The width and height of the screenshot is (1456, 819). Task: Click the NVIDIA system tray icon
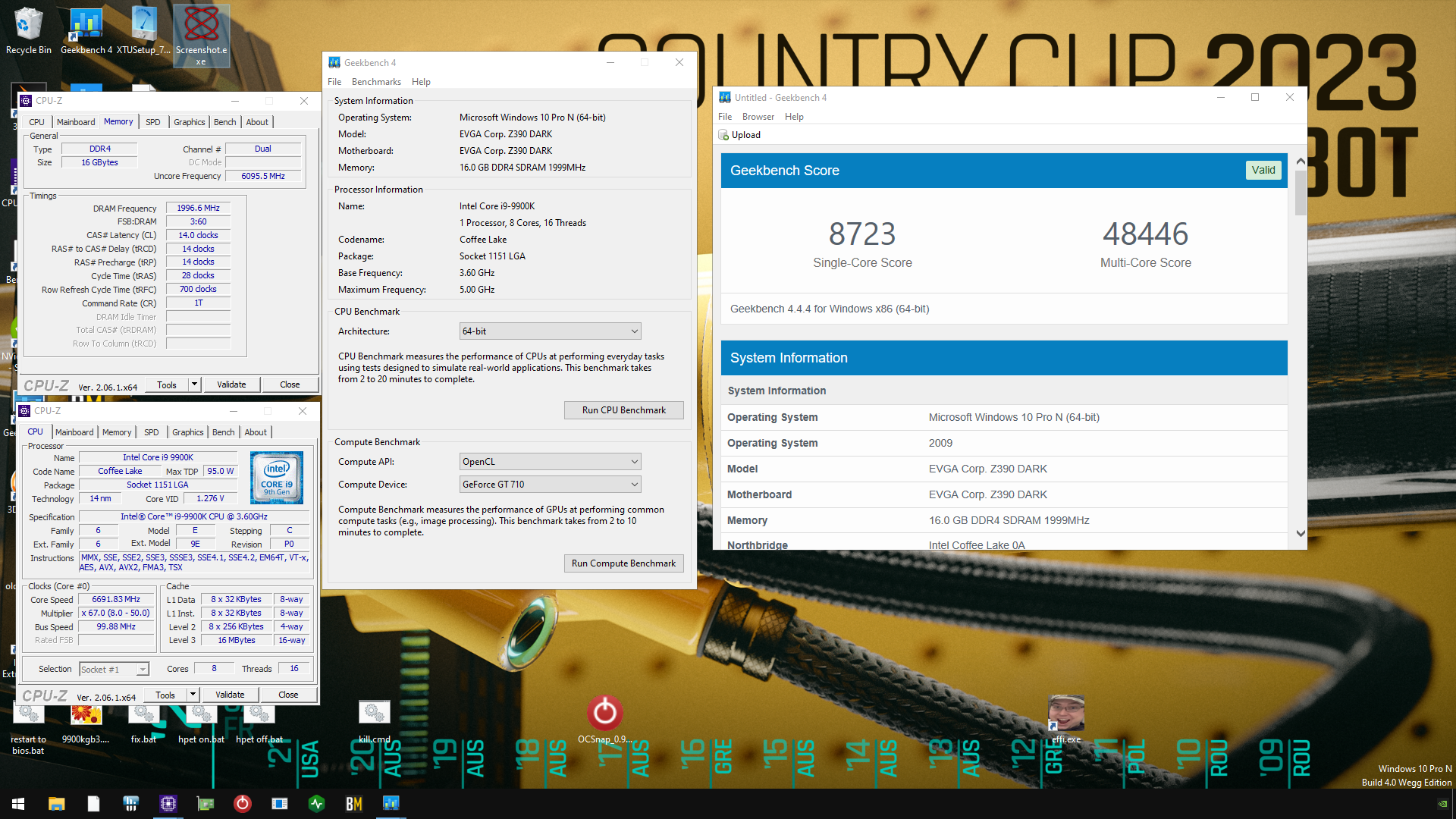1442,804
